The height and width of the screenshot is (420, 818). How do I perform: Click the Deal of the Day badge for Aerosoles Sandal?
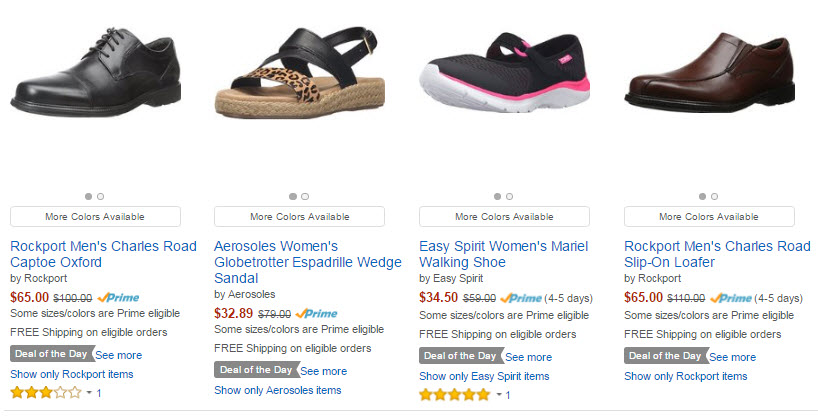click(x=255, y=371)
